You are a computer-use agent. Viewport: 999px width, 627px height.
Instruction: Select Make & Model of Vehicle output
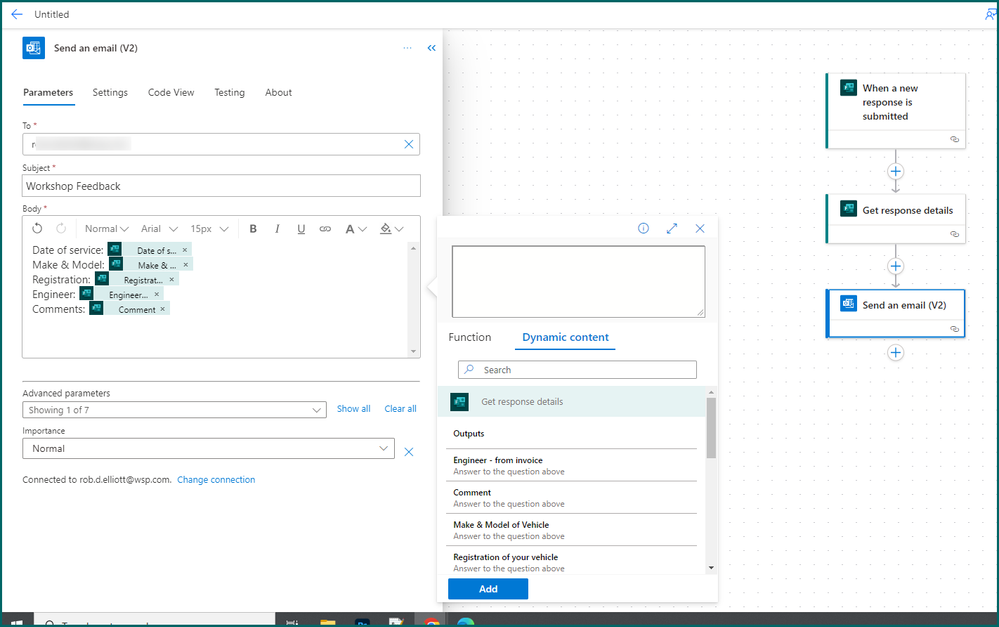click(571, 530)
